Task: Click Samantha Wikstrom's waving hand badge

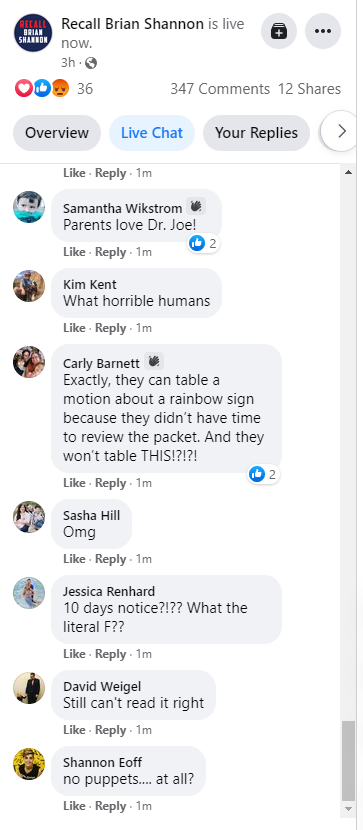Action: (x=195, y=206)
